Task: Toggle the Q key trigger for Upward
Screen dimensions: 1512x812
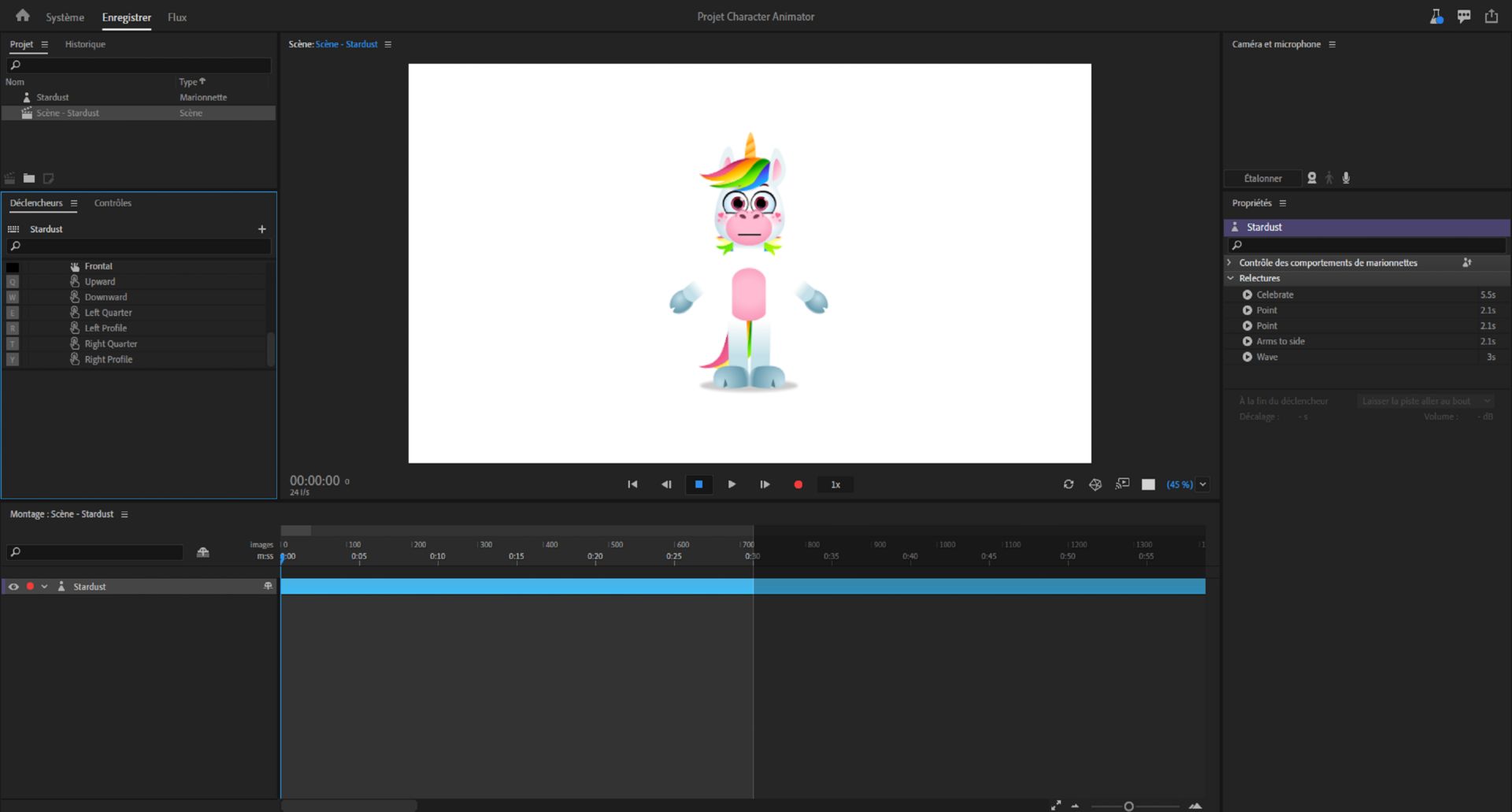Action: click(x=13, y=282)
